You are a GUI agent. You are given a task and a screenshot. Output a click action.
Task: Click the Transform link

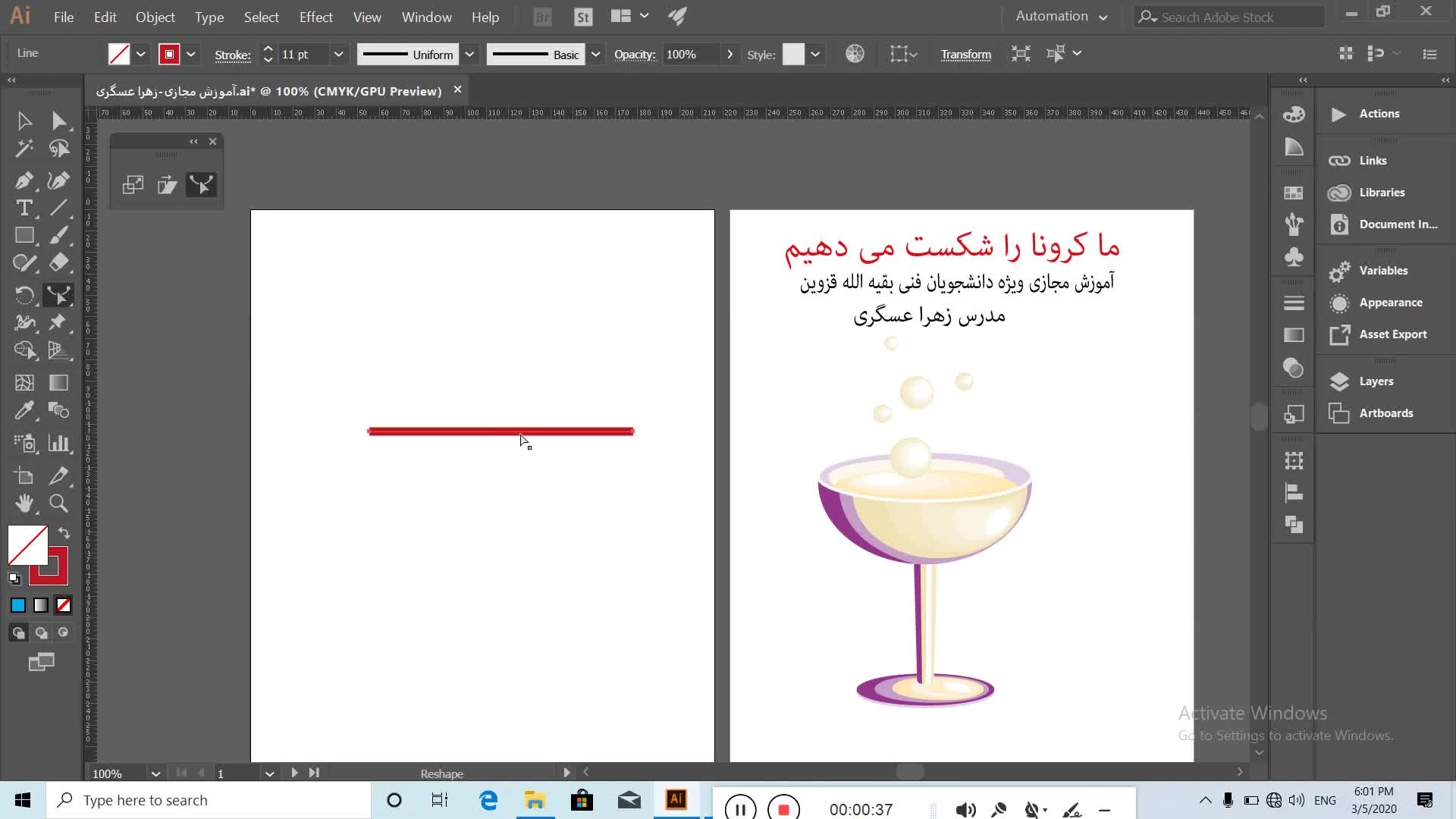pyautogui.click(x=965, y=54)
